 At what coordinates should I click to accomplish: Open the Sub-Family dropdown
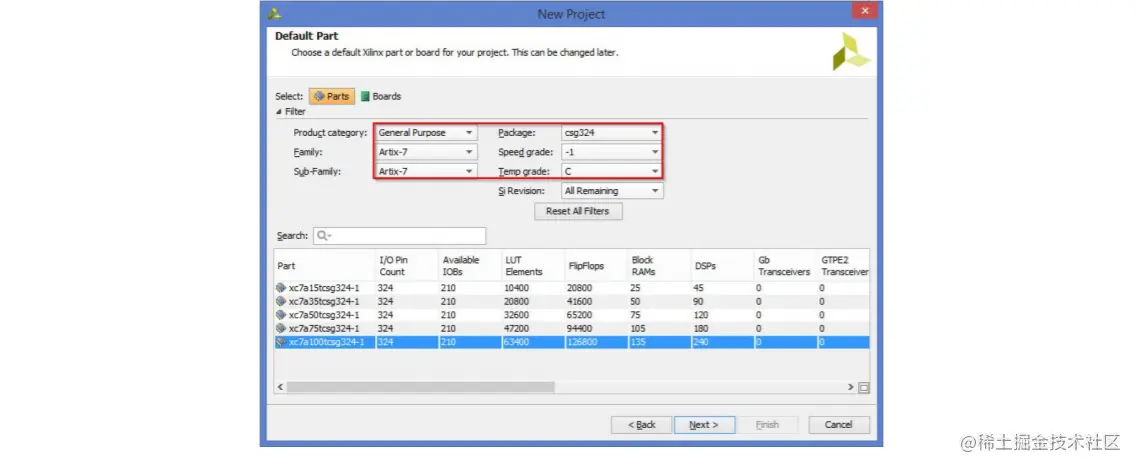(x=427, y=172)
